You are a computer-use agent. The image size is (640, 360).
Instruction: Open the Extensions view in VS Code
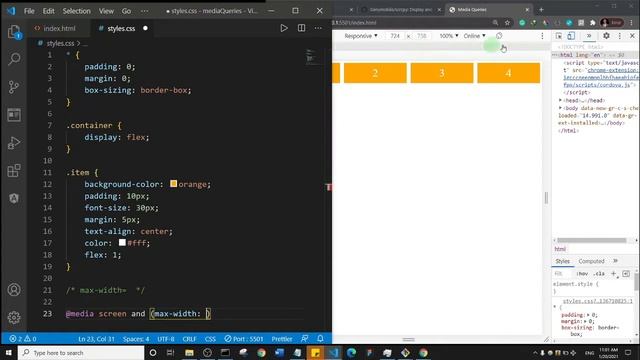[14, 171]
